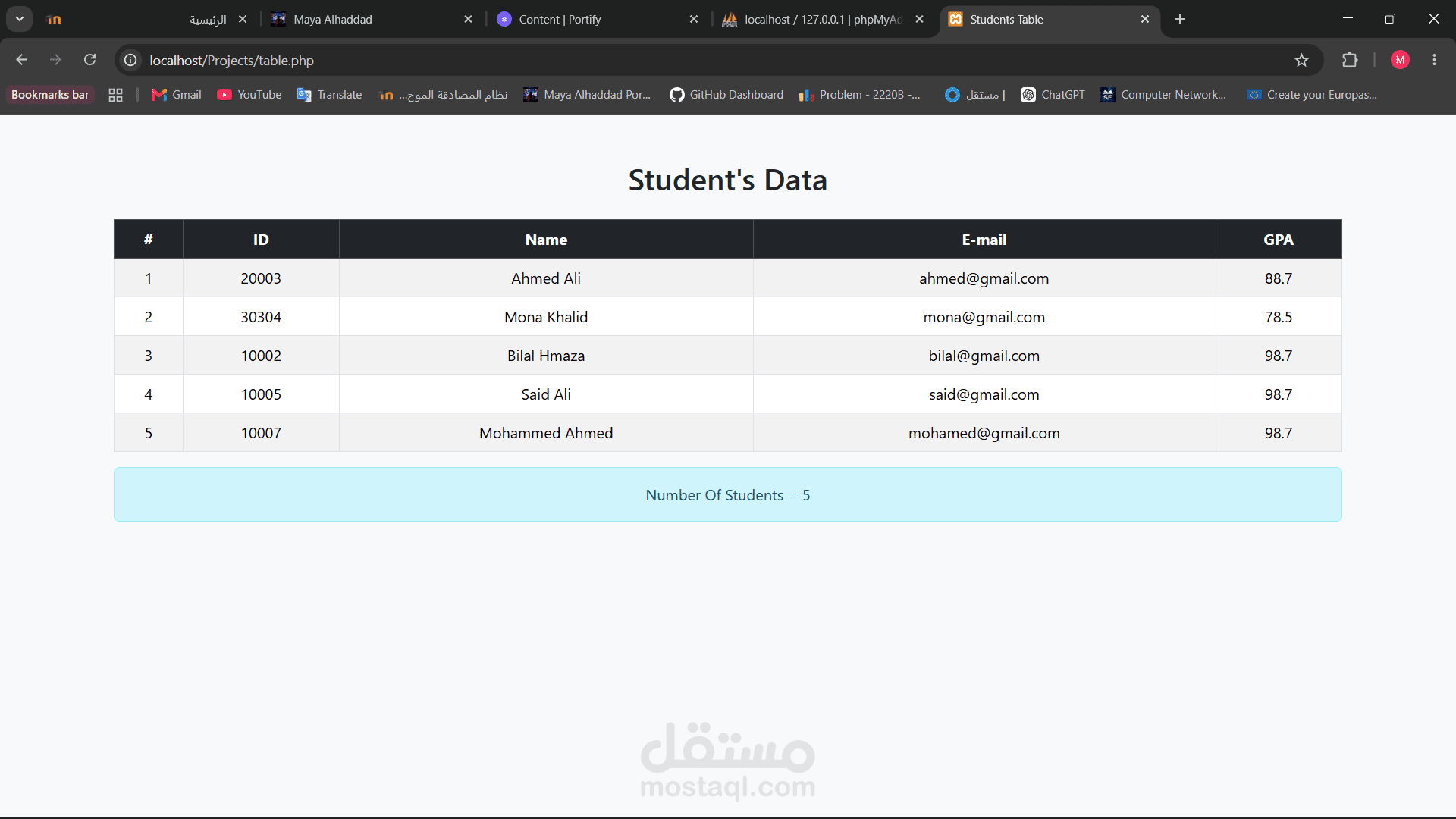Click the name cell Bilal Hmaza
1456x819 pixels.
coord(546,356)
